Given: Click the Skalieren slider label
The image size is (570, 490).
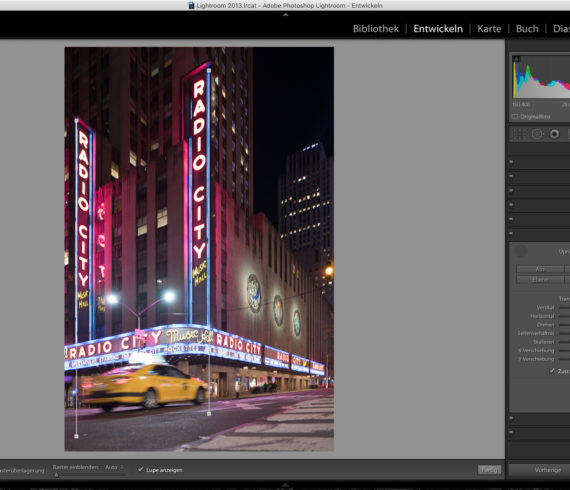Looking at the screenshot, I should 543,342.
